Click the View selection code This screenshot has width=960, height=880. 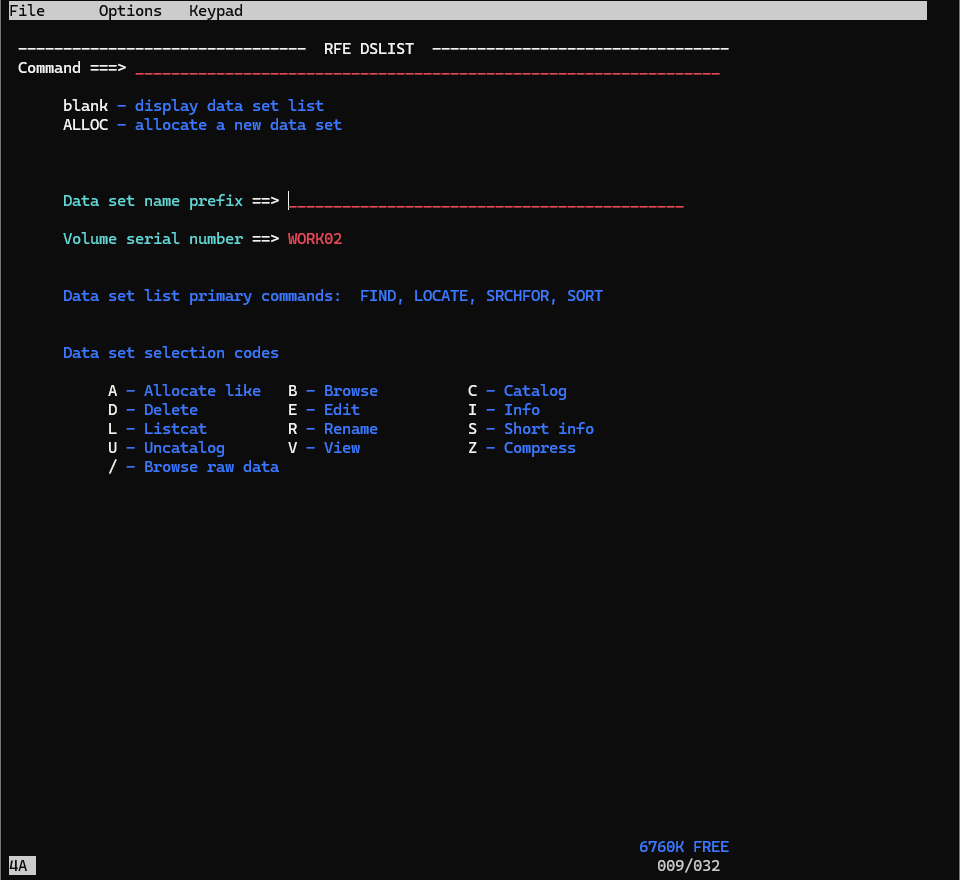click(x=342, y=448)
